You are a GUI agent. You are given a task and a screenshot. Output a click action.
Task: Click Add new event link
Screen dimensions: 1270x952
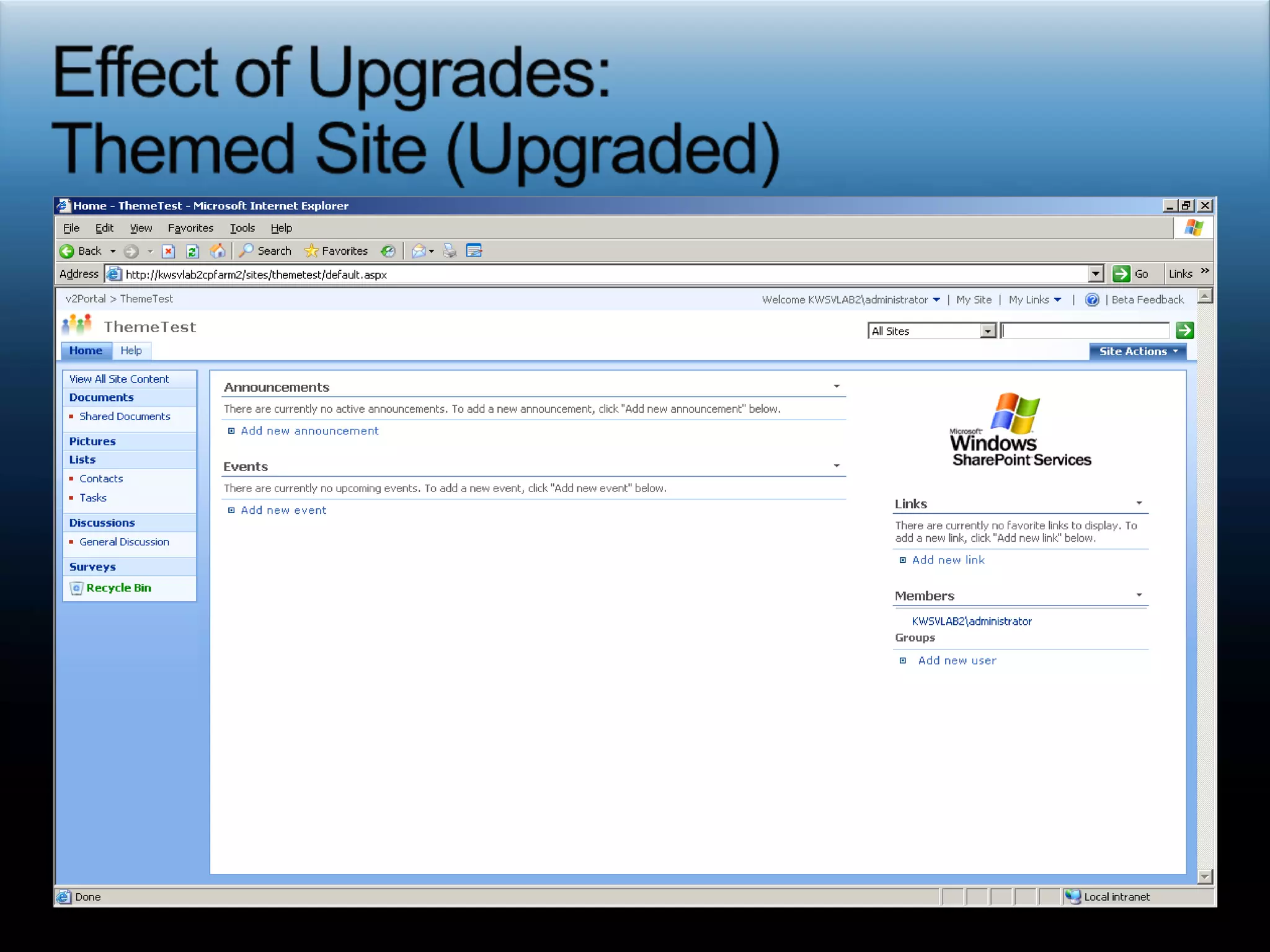point(283,510)
